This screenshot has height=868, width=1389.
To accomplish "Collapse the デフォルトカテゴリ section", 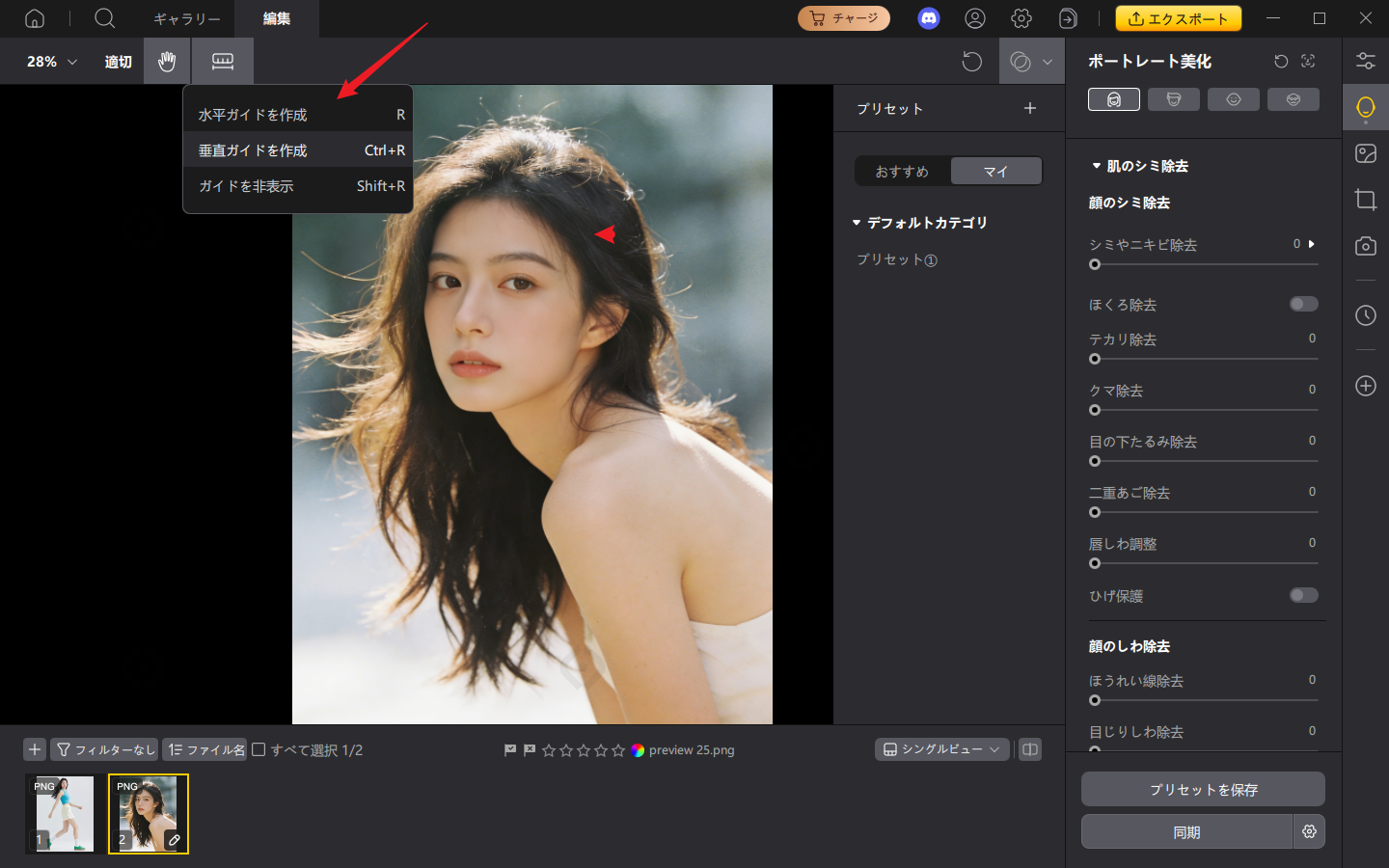I will [857, 223].
